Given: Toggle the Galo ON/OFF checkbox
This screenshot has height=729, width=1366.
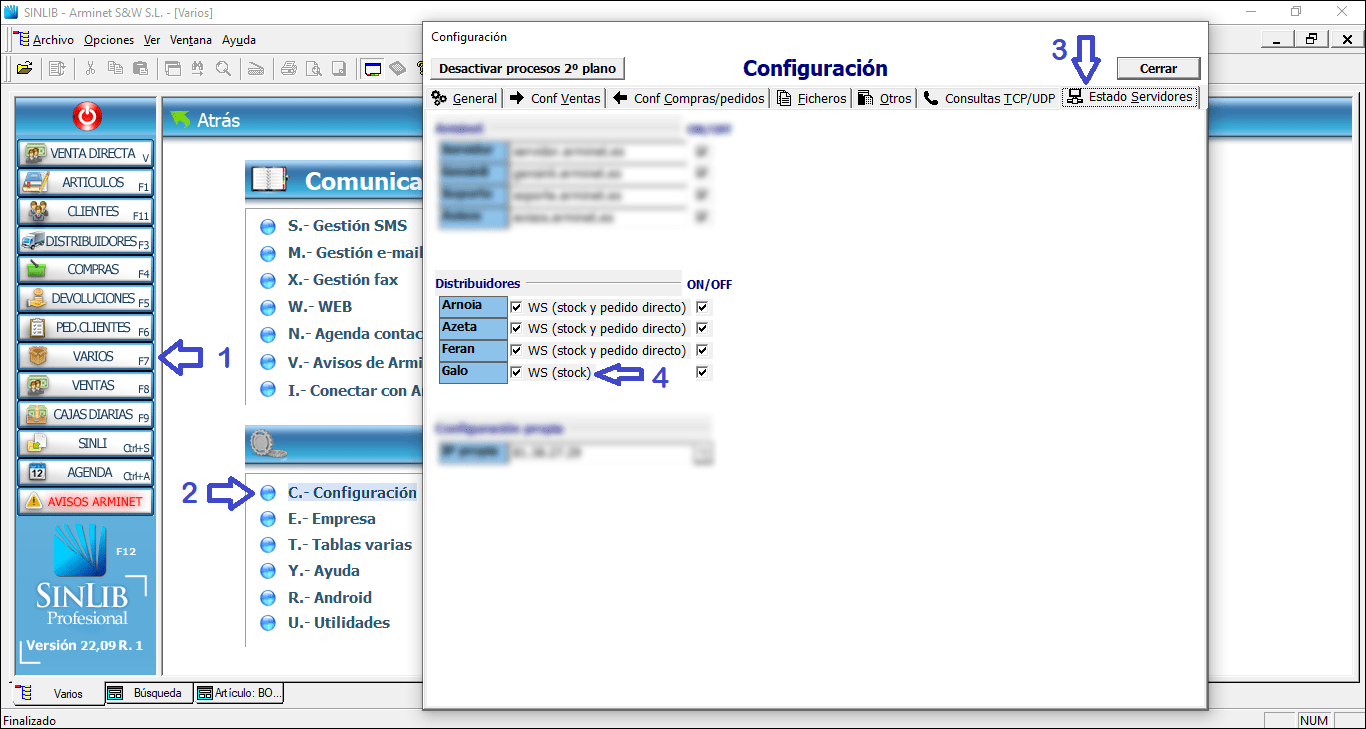Looking at the screenshot, I should (703, 372).
